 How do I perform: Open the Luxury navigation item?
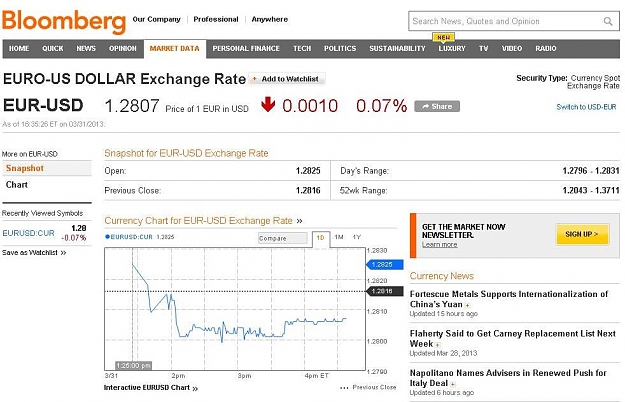(x=452, y=49)
